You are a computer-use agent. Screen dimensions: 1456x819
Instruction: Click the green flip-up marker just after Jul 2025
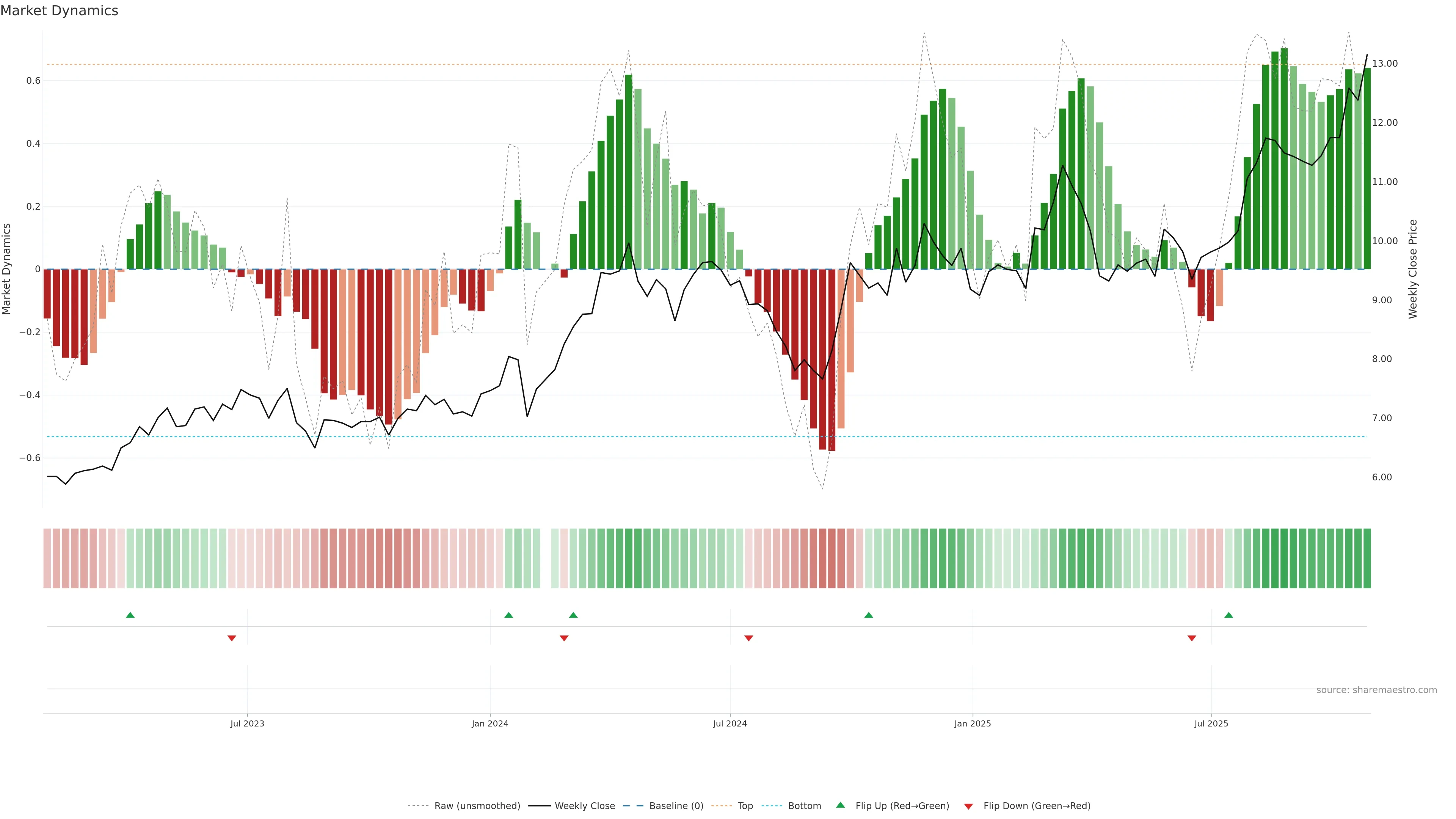point(1228,615)
